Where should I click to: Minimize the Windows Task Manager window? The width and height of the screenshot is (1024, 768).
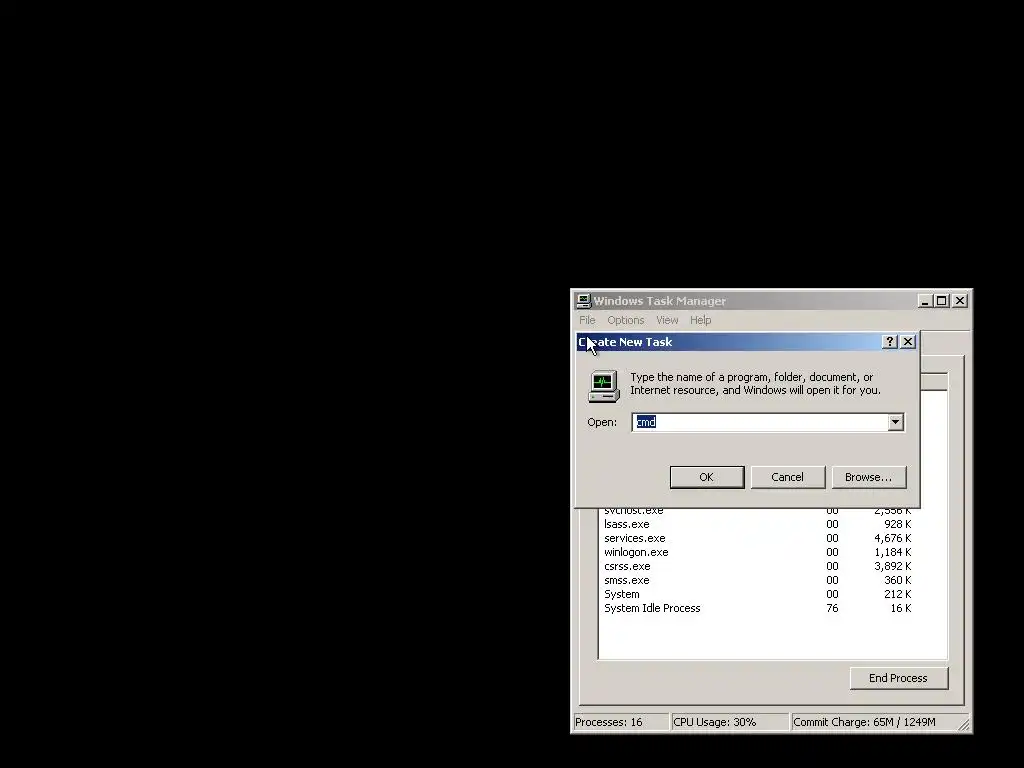pos(924,300)
